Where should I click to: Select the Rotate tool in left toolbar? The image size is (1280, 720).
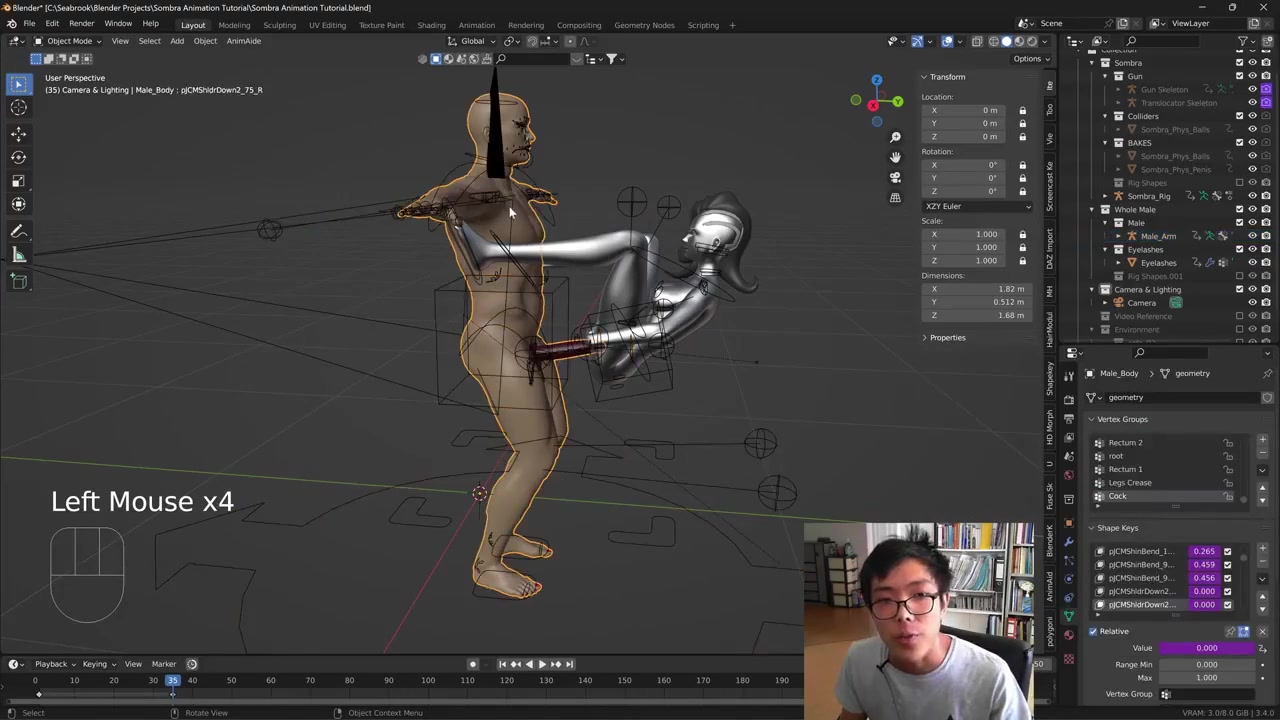(18, 157)
